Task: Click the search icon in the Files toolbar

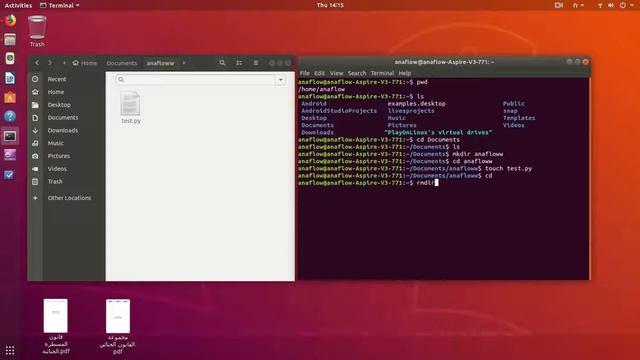Action: tap(222, 63)
